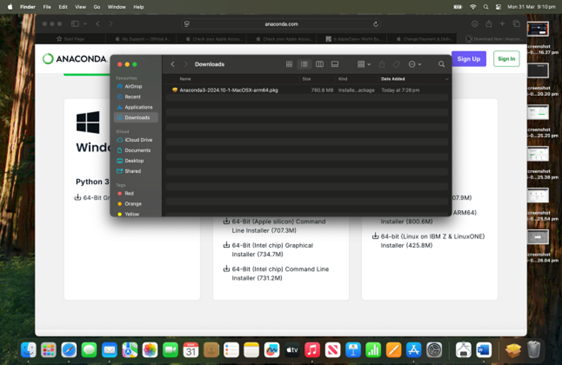Show Safari tab overview
Image resolution: width=562 pixels, height=365 pixels.
[516, 24]
